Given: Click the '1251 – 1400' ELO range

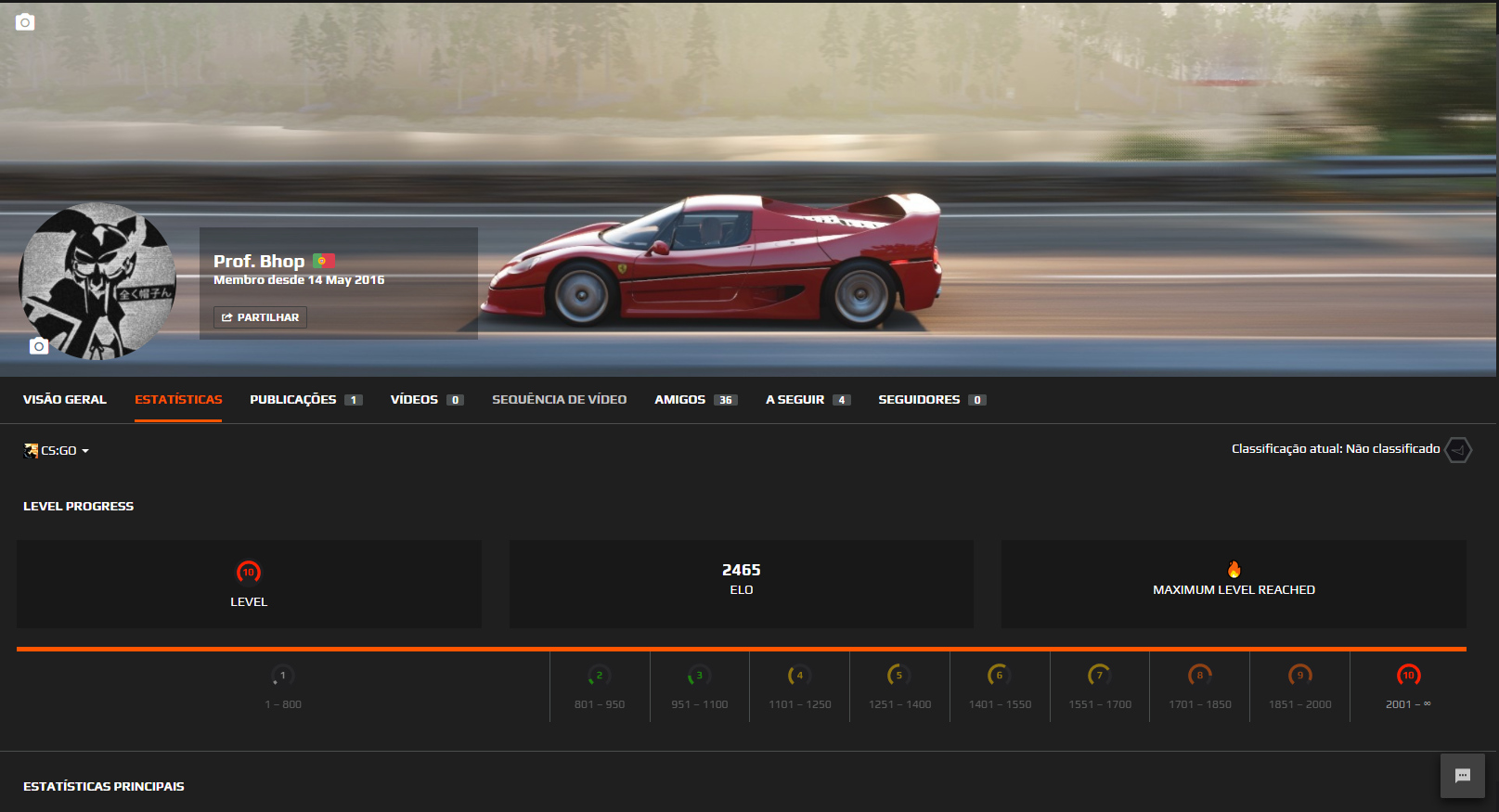Looking at the screenshot, I should [x=900, y=704].
